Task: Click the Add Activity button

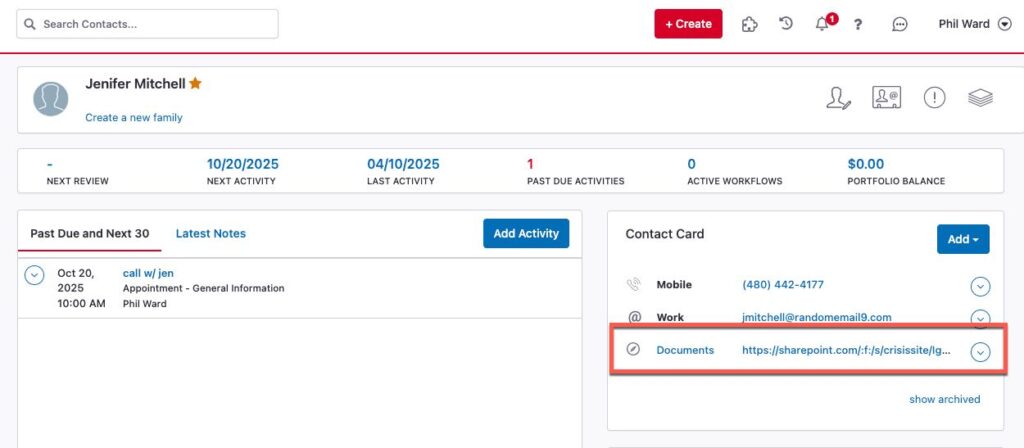Action: click(525, 234)
